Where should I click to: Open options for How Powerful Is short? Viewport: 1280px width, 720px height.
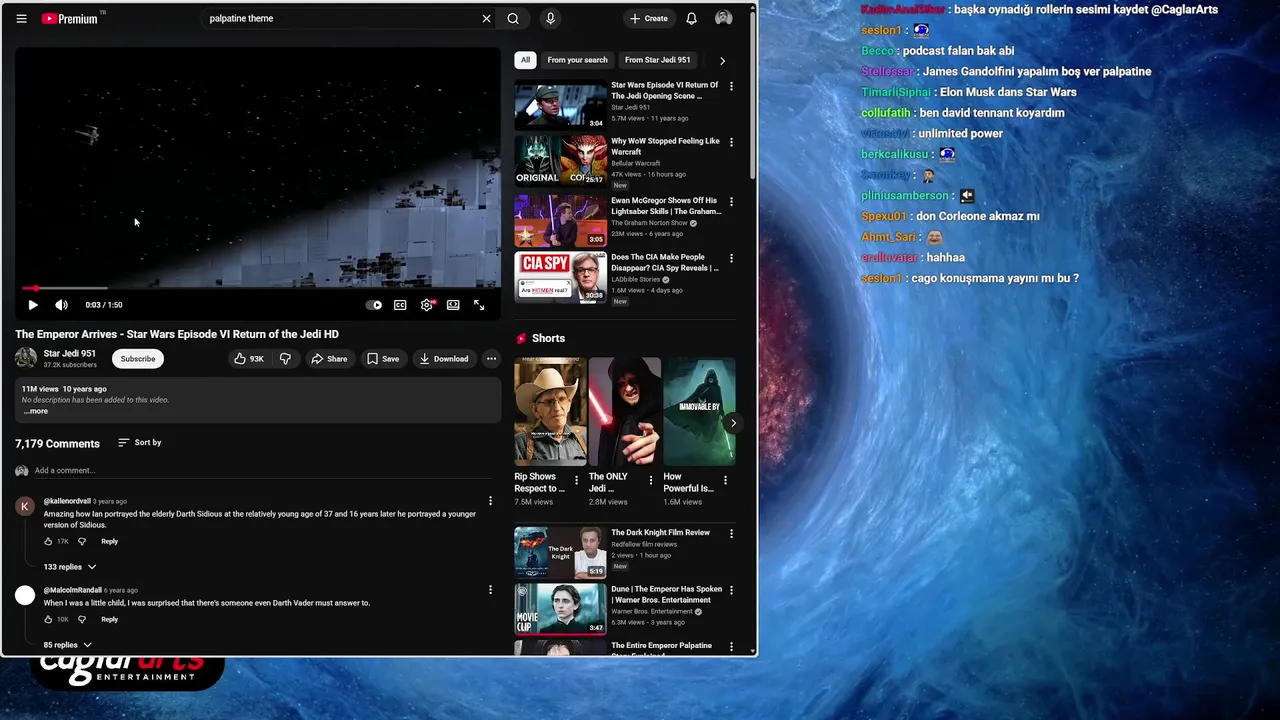725,481
